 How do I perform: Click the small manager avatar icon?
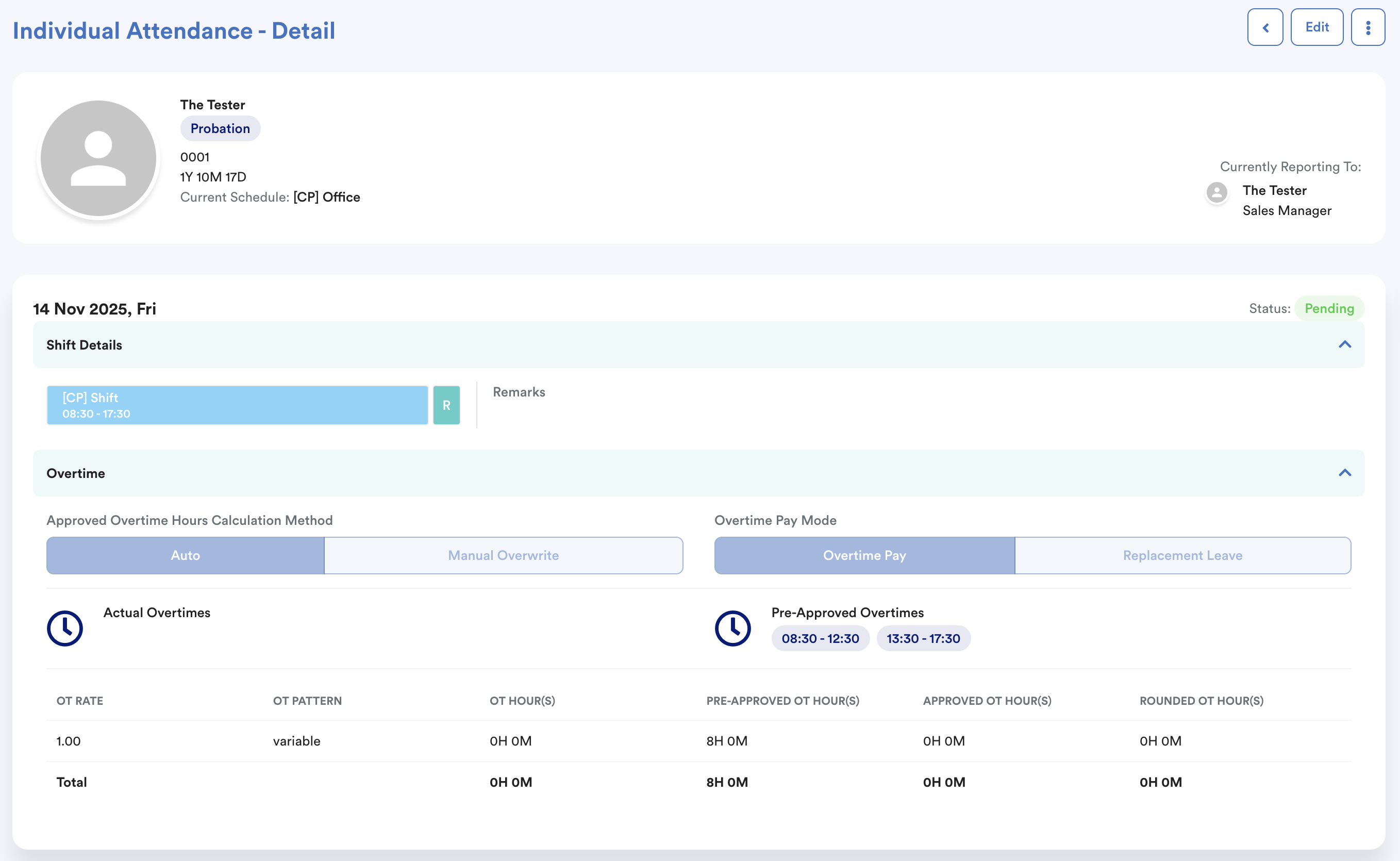click(x=1216, y=192)
